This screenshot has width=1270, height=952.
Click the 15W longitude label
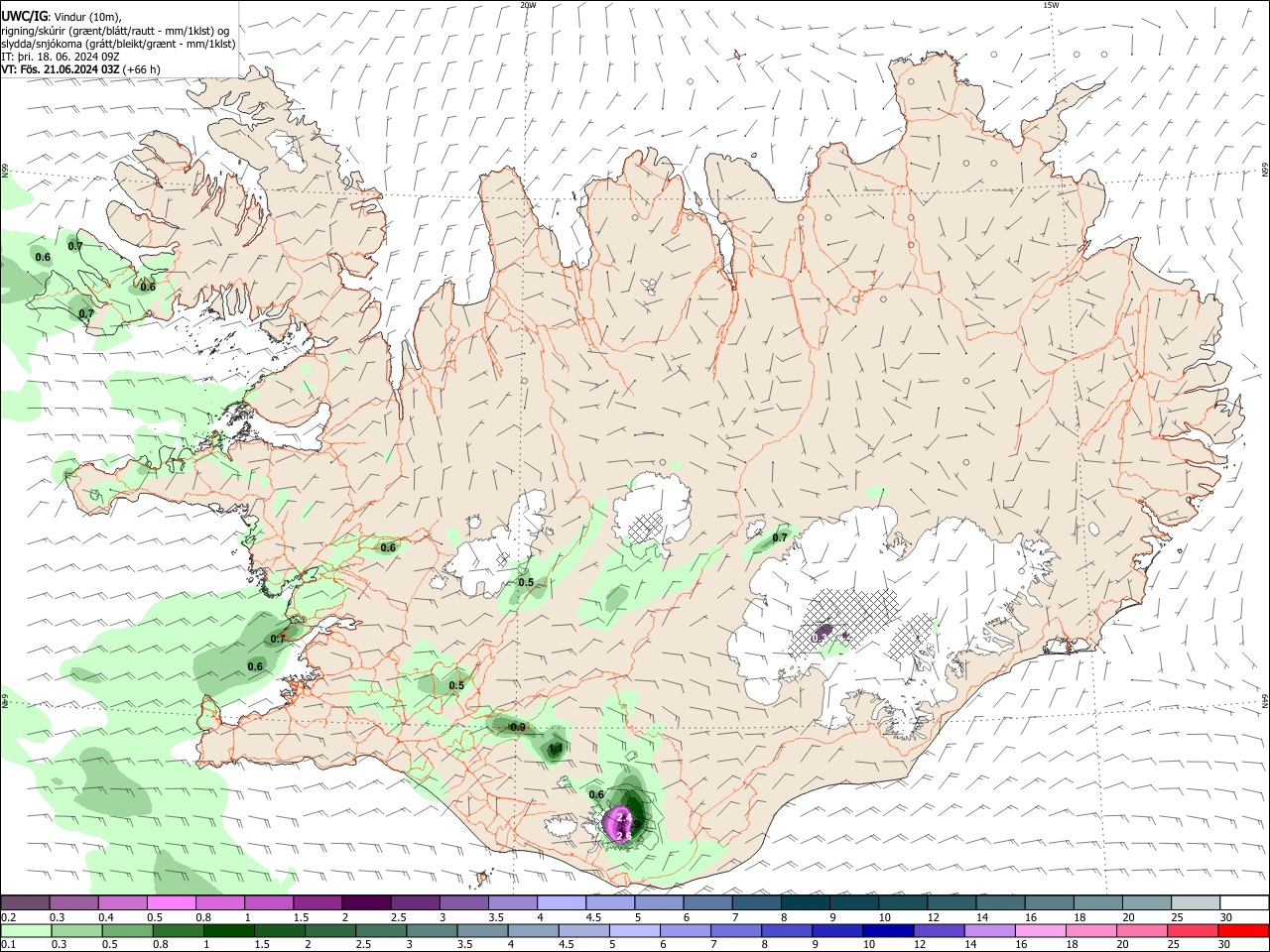[1050, 5]
